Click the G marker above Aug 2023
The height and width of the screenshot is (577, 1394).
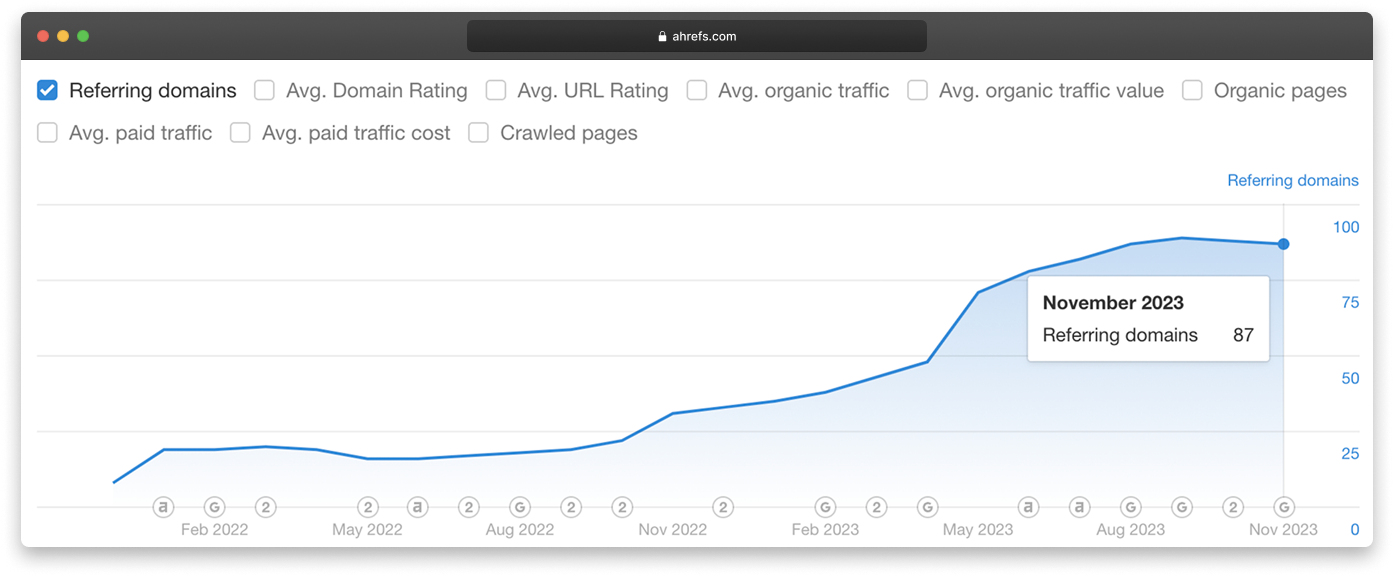1131,508
